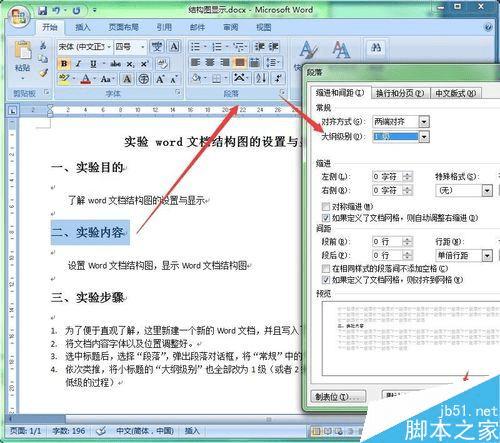
Task: Click the numbered list icon
Action: pyautogui.click(x=217, y=47)
